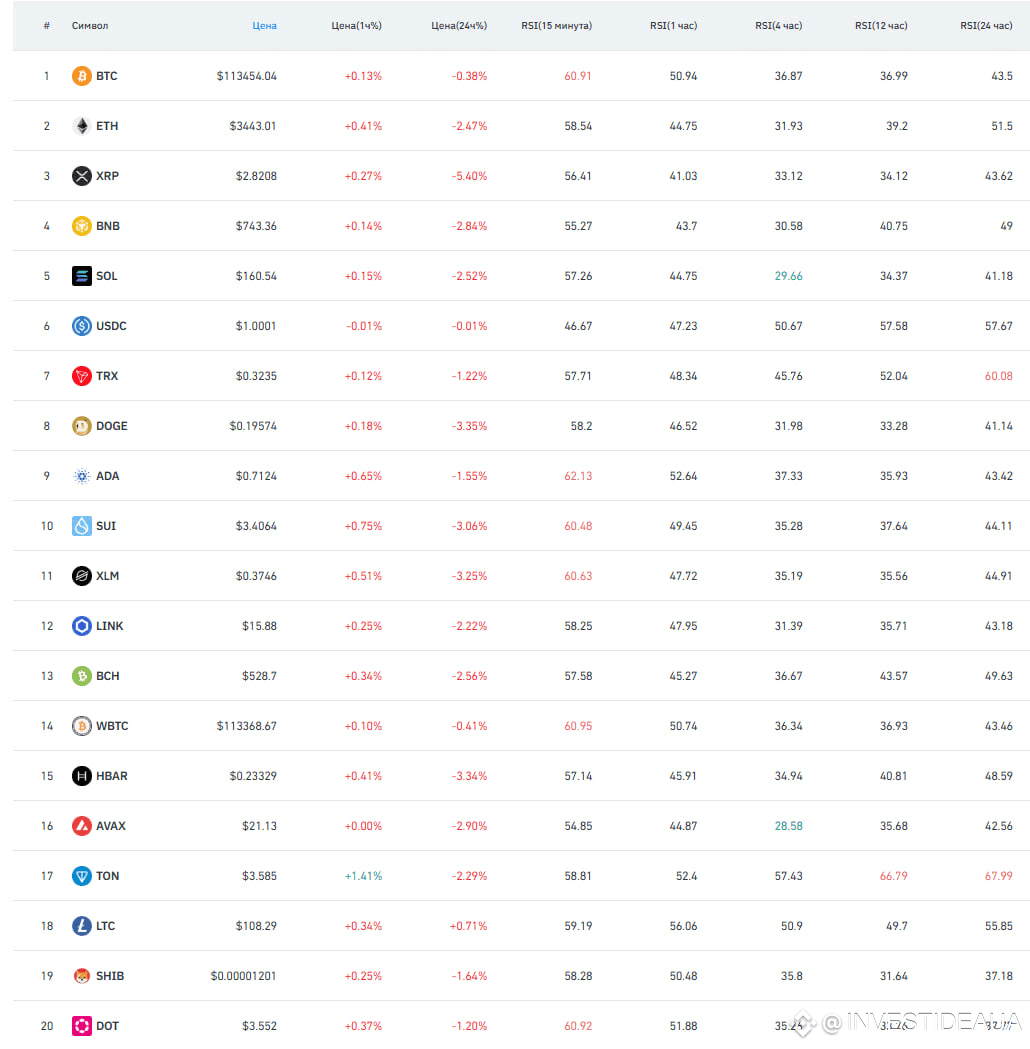The height and width of the screenshot is (1049, 1030).
Task: Click the Символ column header
Action: (x=90, y=25)
